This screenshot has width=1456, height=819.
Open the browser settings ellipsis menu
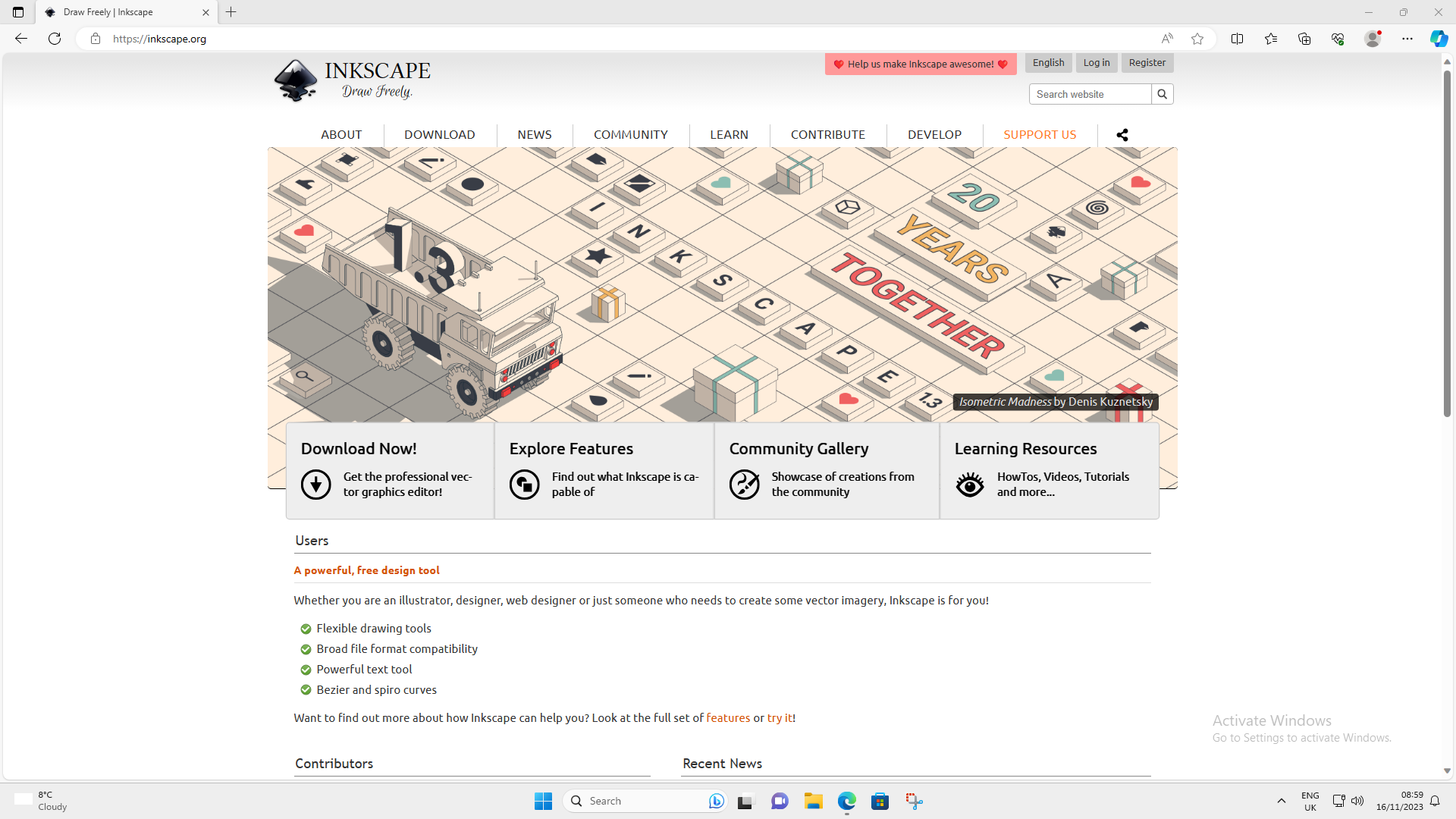tap(1408, 39)
